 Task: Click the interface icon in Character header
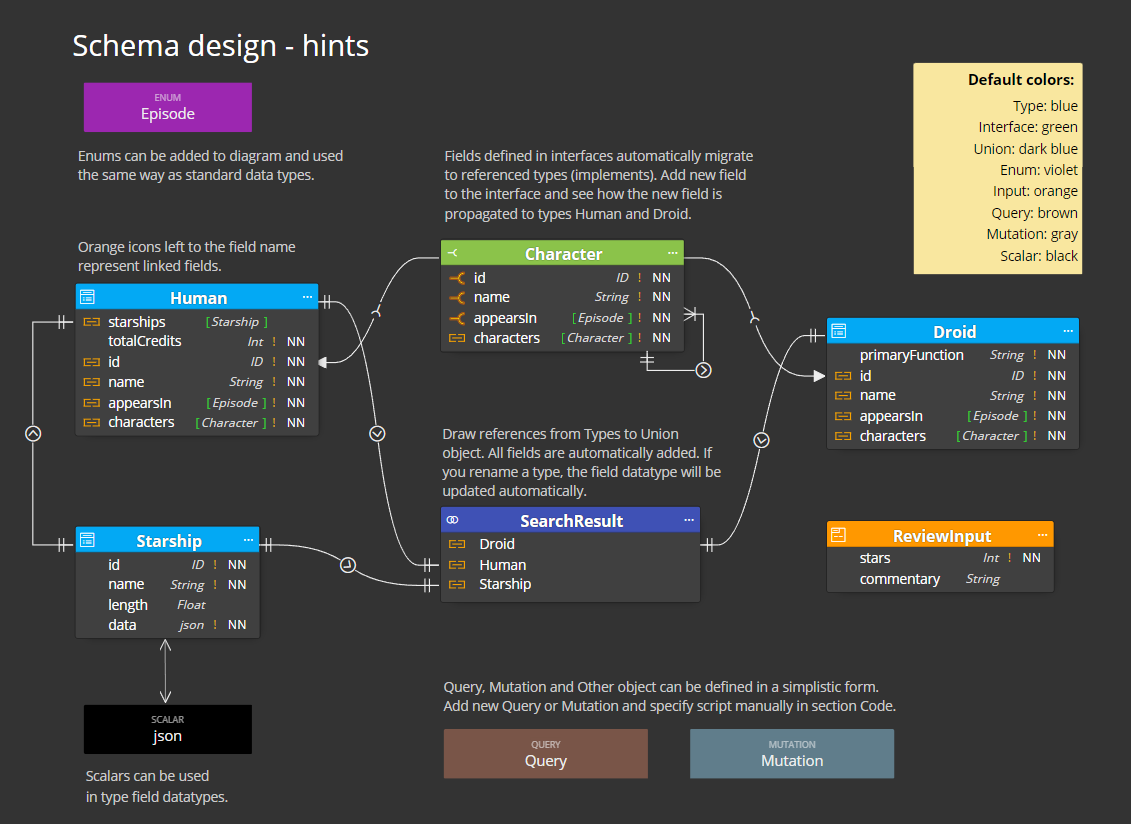[x=453, y=253]
